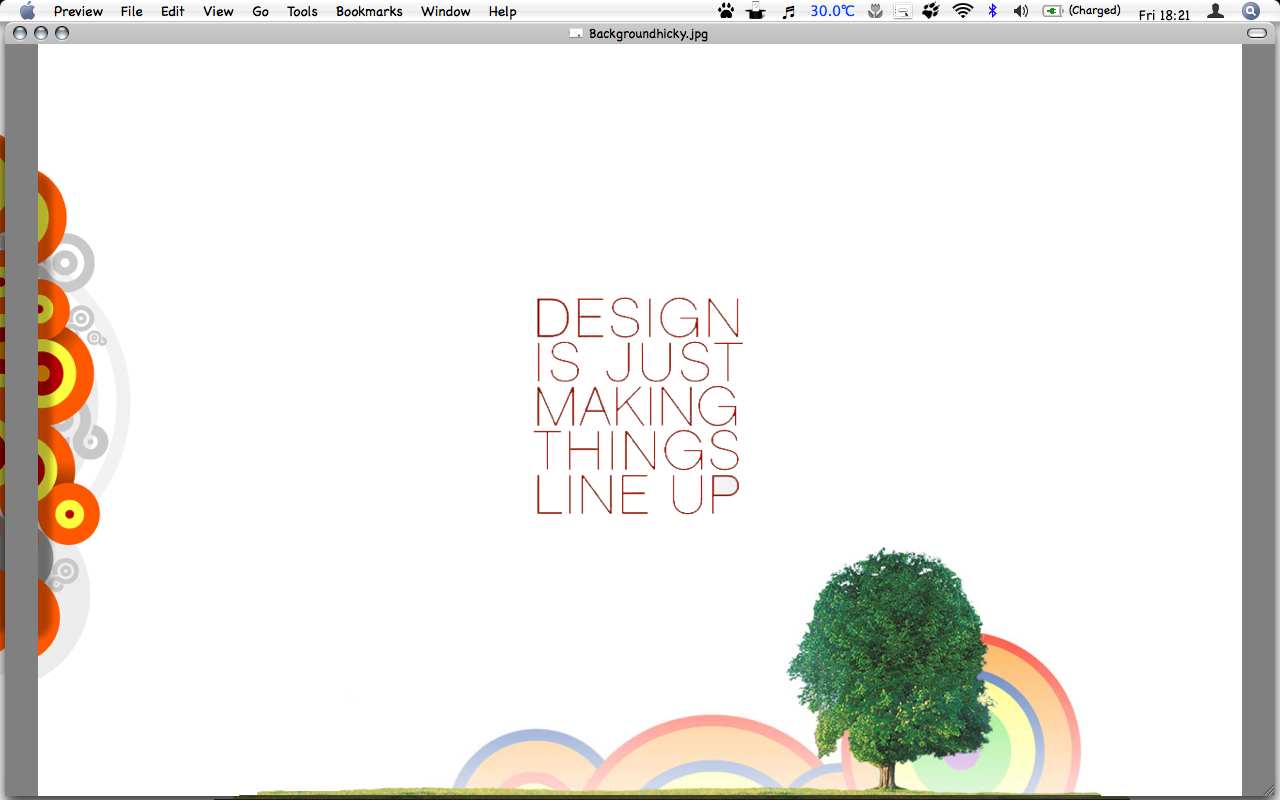This screenshot has height=800, width=1280.
Task: Click the Backgroundhicky.jpg file proxy icon
Action: click(576, 33)
